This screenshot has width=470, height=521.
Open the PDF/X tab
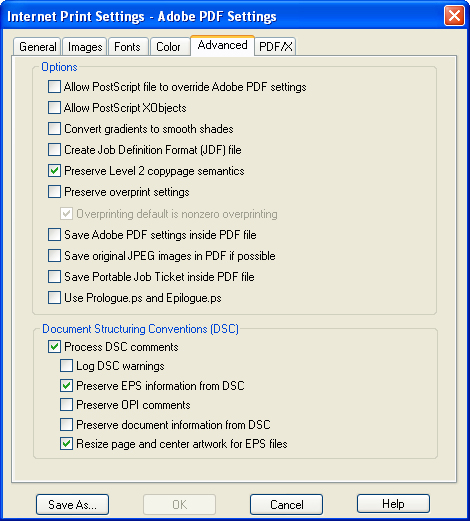tap(275, 47)
